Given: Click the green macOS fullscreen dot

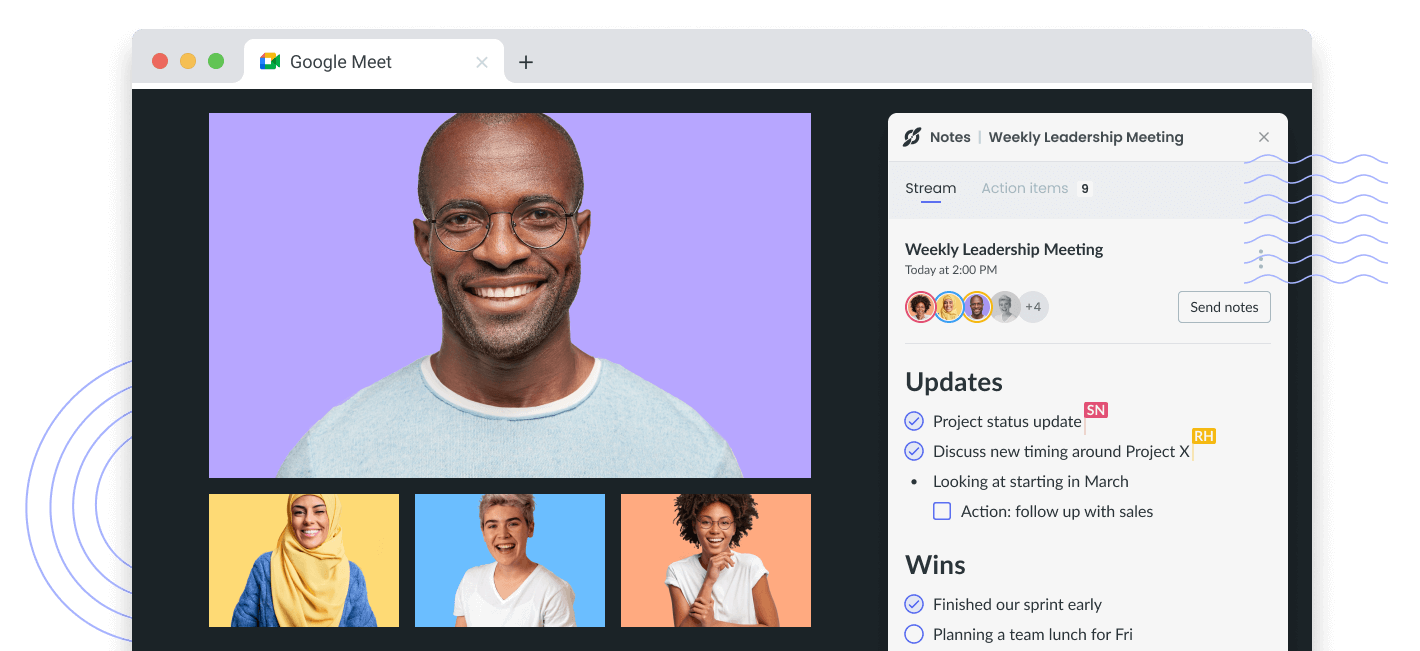Looking at the screenshot, I should [x=216, y=61].
